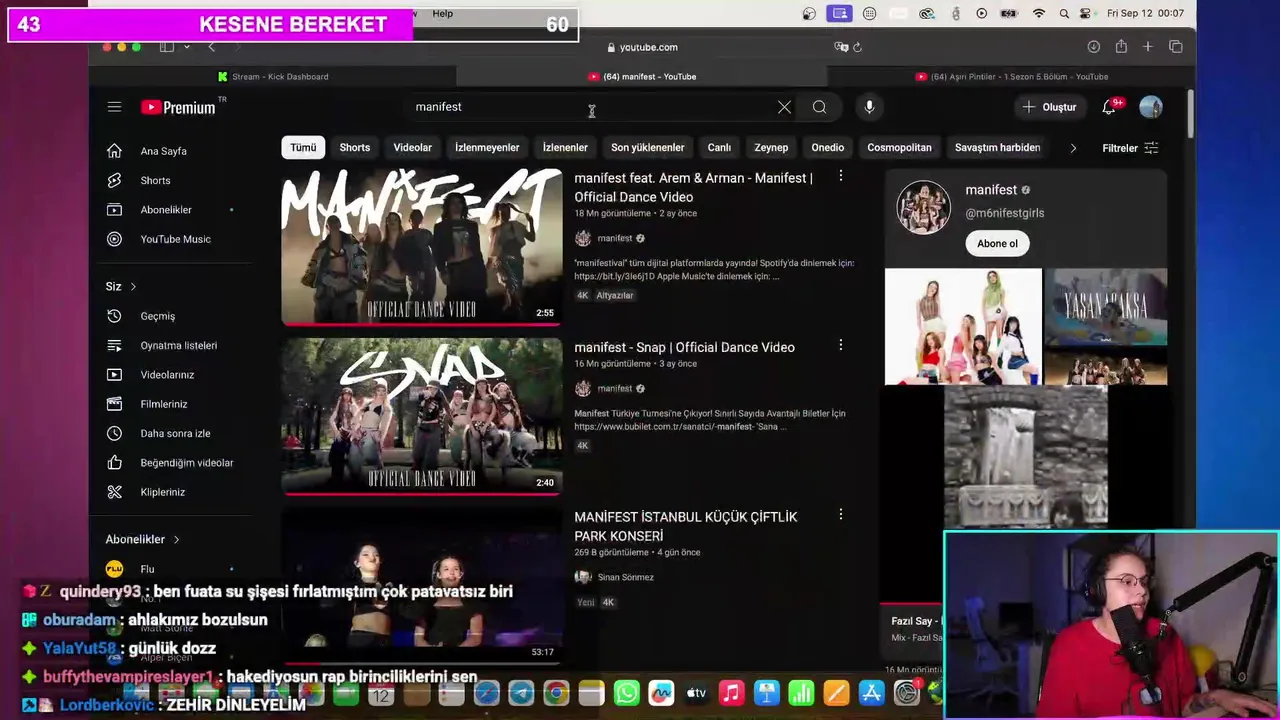
Task: Open Safari sidebar dropdown arrow
Action: click(x=186, y=47)
